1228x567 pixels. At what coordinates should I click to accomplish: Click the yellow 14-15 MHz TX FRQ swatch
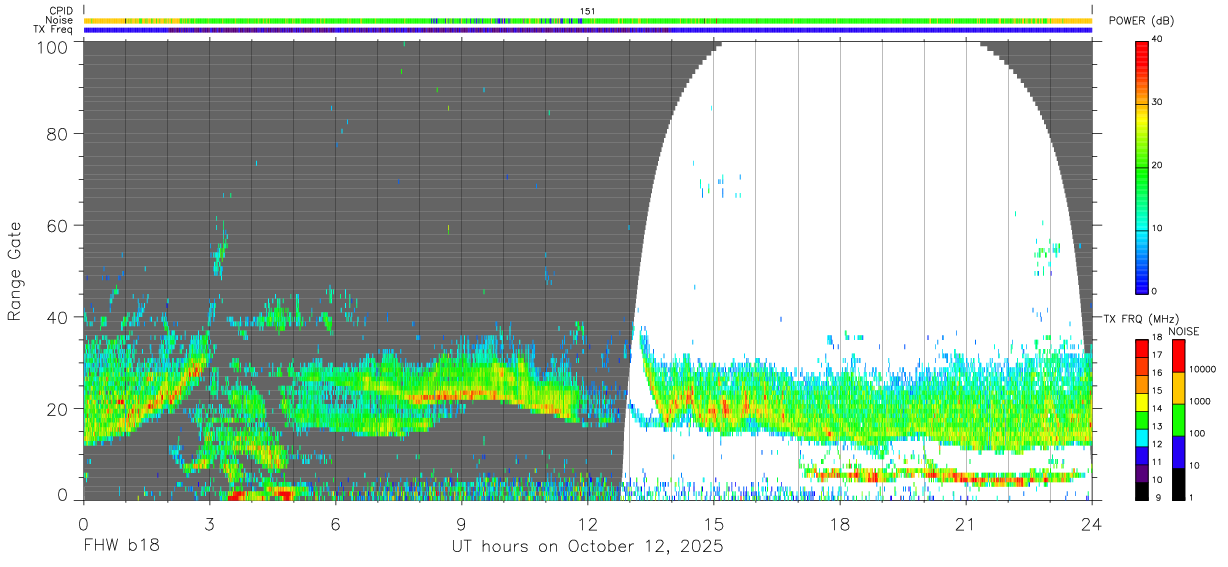pos(1142,402)
